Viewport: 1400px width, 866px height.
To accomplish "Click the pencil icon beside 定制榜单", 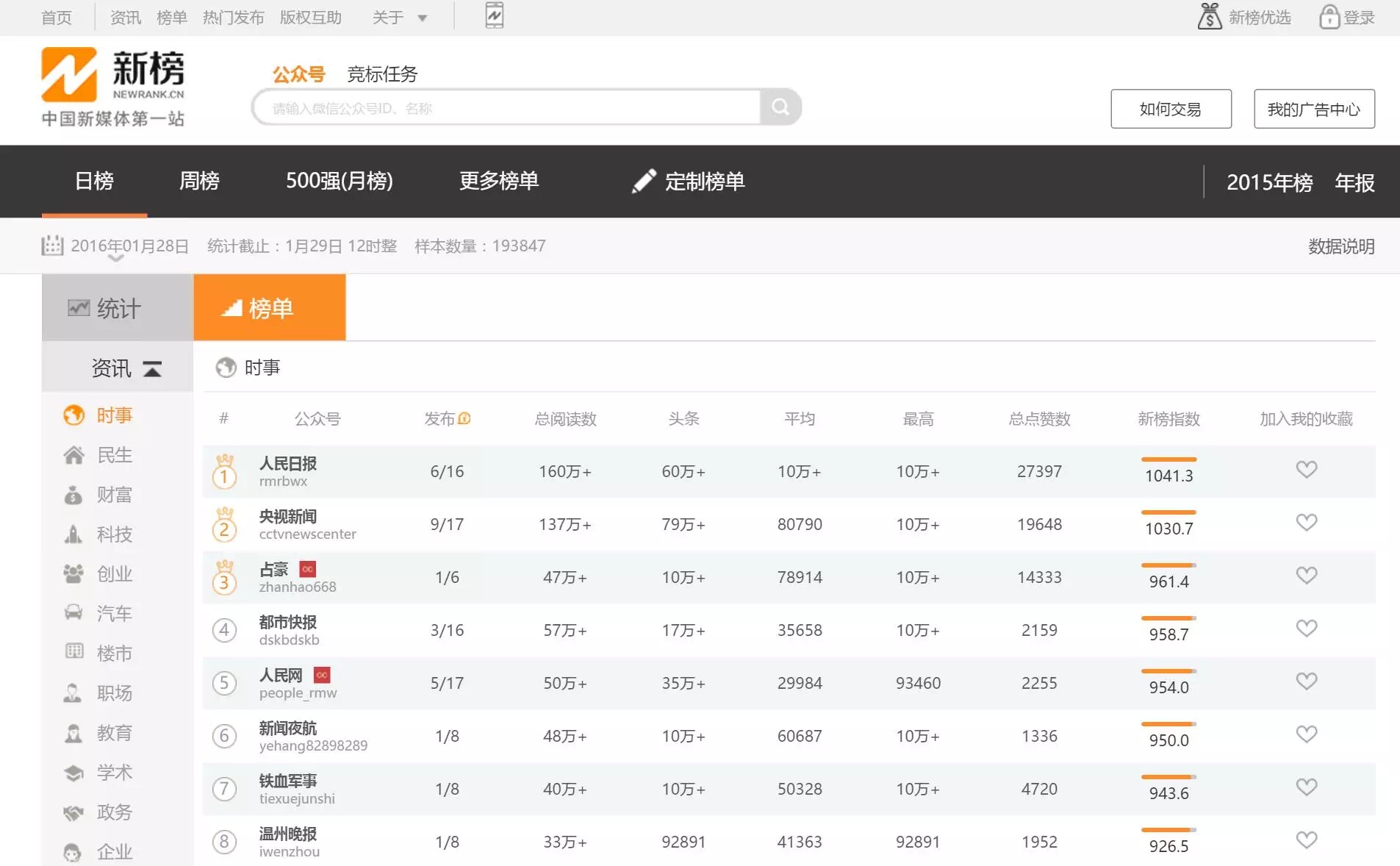I will (x=644, y=181).
